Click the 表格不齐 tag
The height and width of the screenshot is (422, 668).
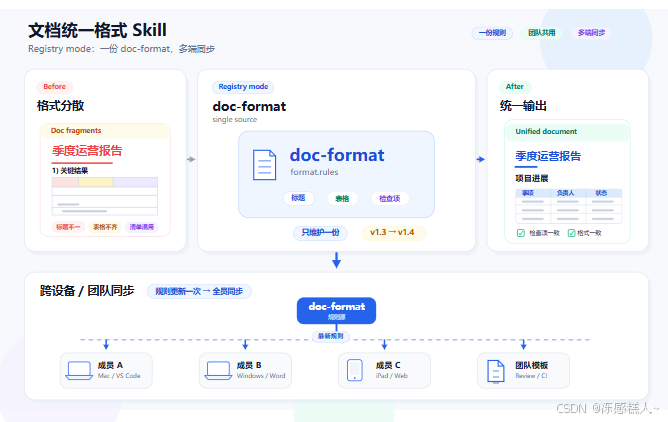(105, 227)
